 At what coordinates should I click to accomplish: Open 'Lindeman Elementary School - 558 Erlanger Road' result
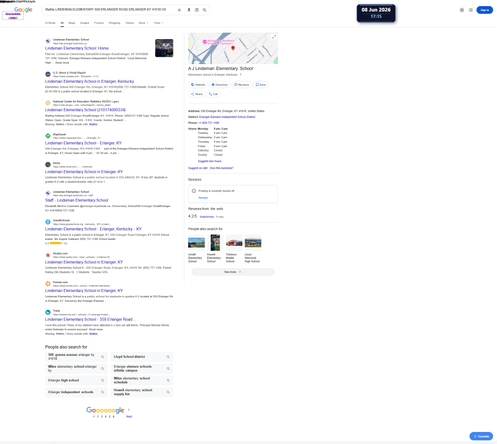click(x=89, y=319)
